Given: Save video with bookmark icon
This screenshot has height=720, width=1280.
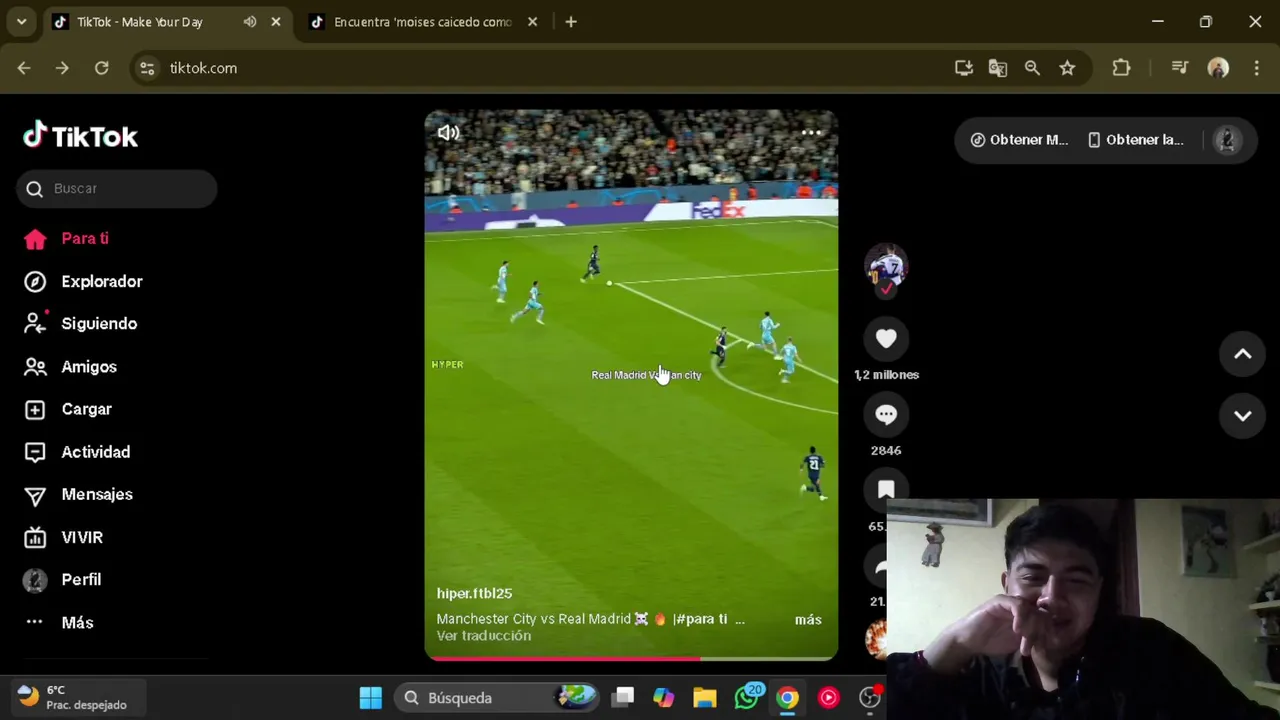Looking at the screenshot, I should coord(886,489).
